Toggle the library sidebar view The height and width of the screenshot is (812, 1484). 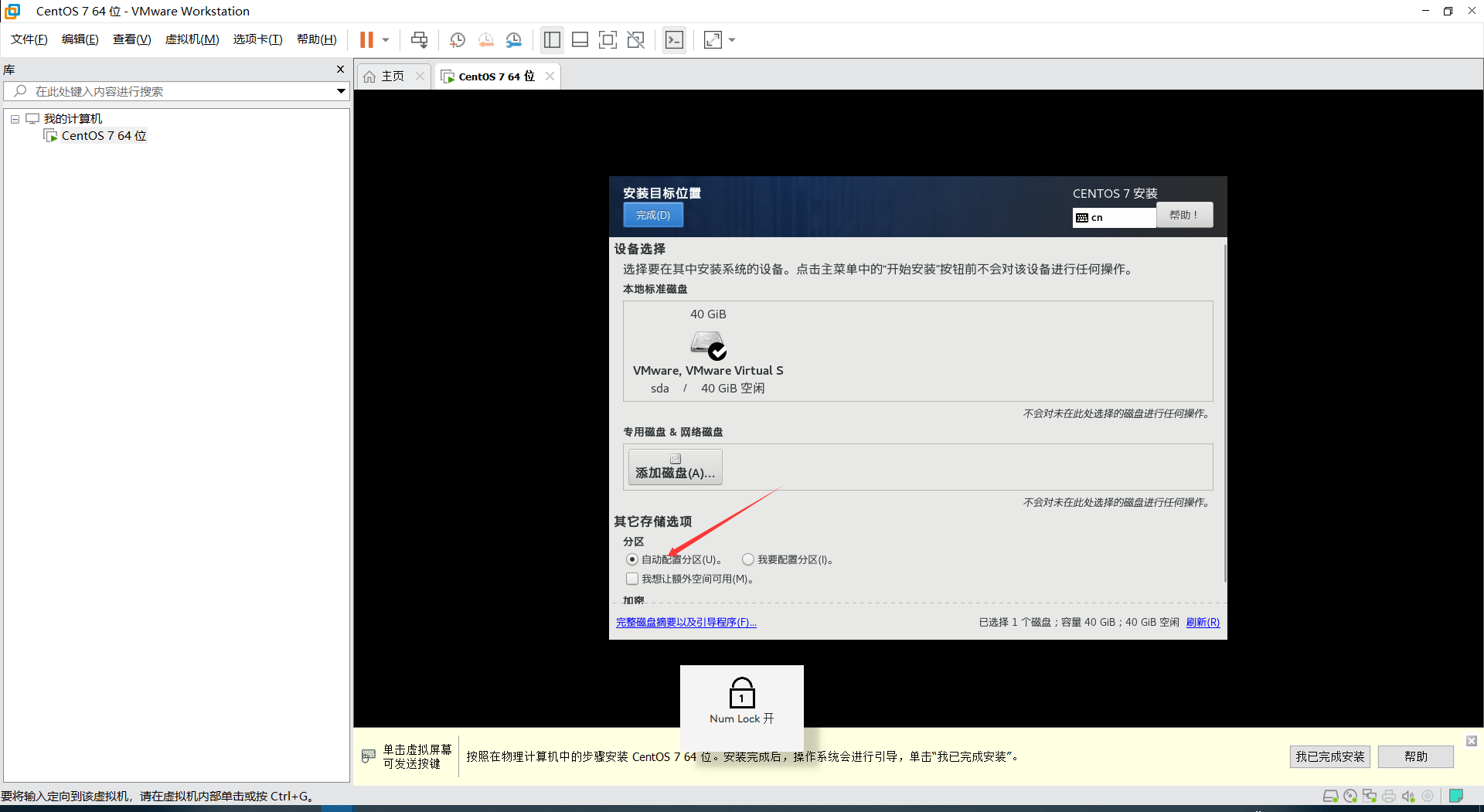pos(552,39)
